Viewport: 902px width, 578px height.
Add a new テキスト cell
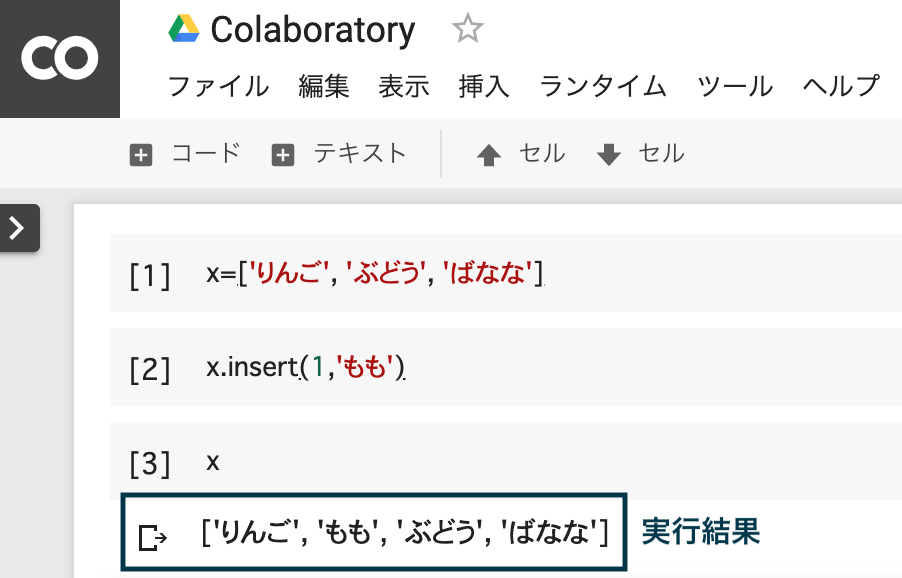(339, 154)
